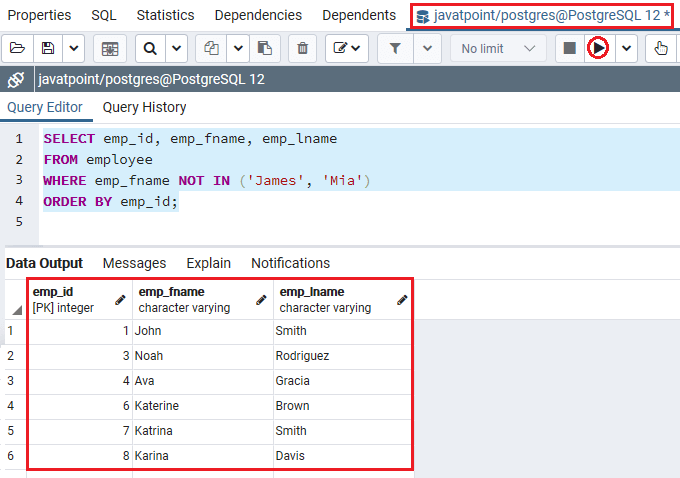
Task: Click the emp_lname column header
Action: (343, 300)
